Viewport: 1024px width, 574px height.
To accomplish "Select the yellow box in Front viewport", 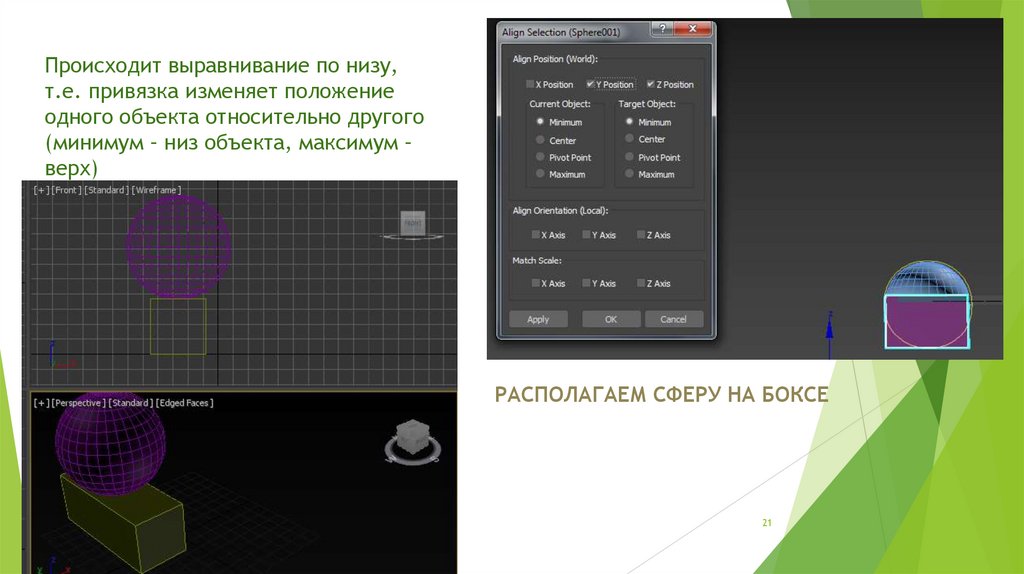I will [x=178, y=327].
